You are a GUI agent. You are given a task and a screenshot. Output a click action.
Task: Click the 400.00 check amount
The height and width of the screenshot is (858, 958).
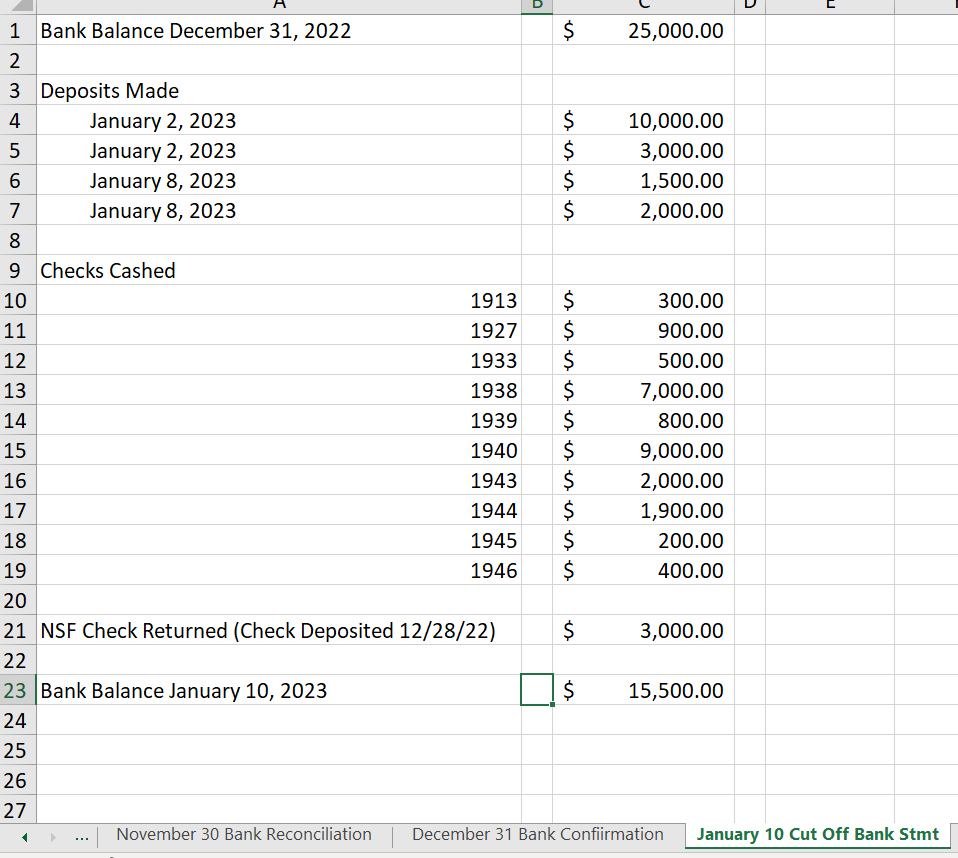coord(643,570)
